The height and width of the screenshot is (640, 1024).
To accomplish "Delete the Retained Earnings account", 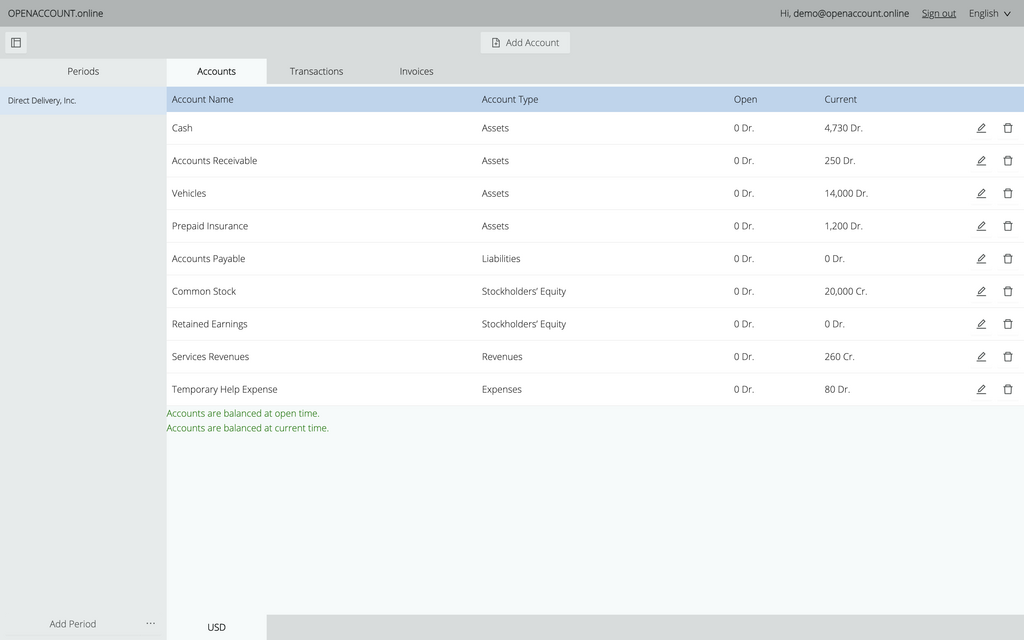I will pyautogui.click(x=1008, y=324).
